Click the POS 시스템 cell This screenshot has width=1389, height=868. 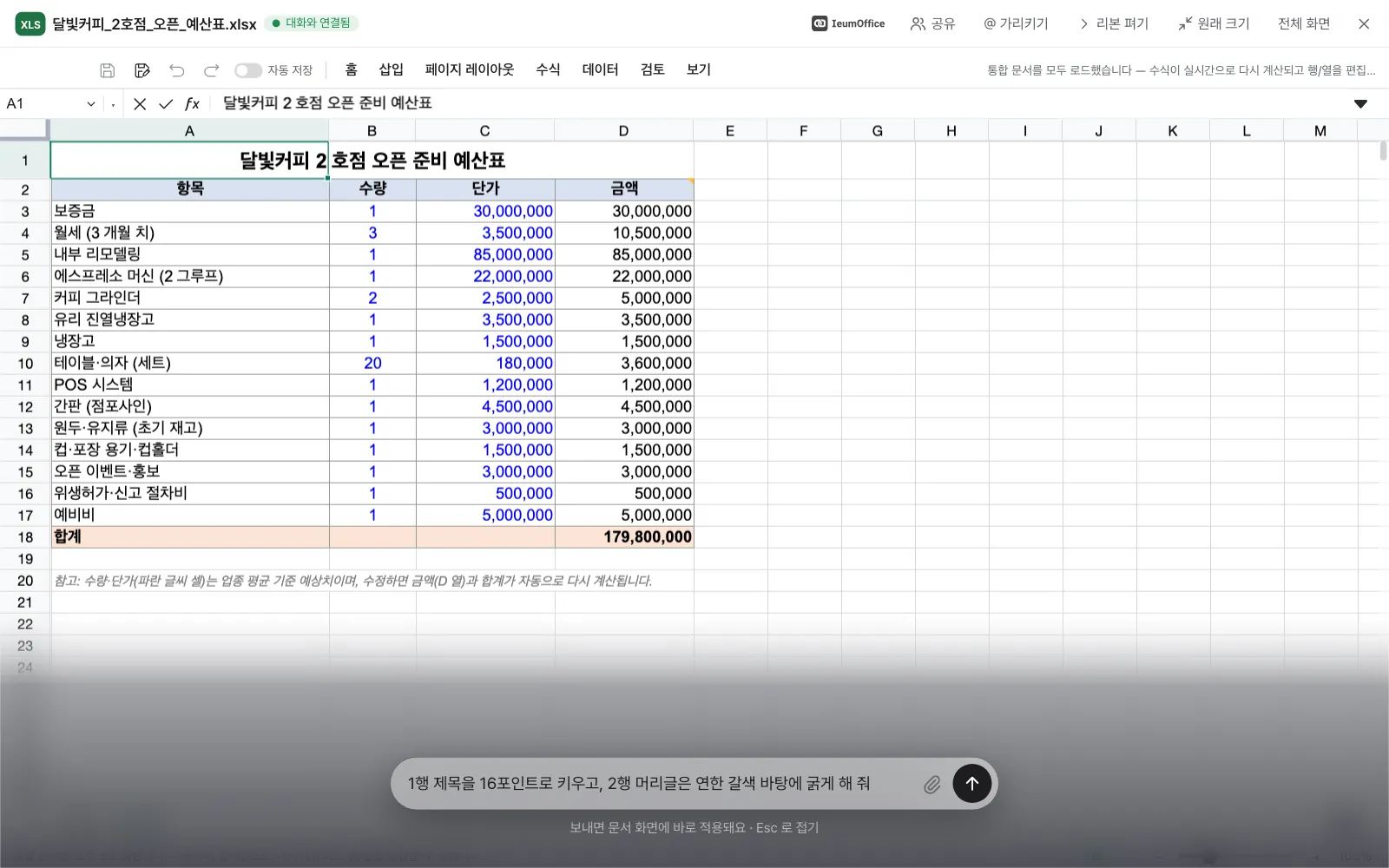(190, 385)
